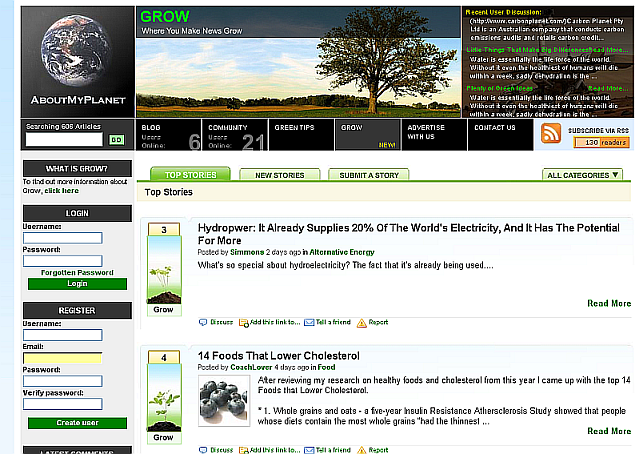Click Grow button under story 3

click(x=164, y=310)
